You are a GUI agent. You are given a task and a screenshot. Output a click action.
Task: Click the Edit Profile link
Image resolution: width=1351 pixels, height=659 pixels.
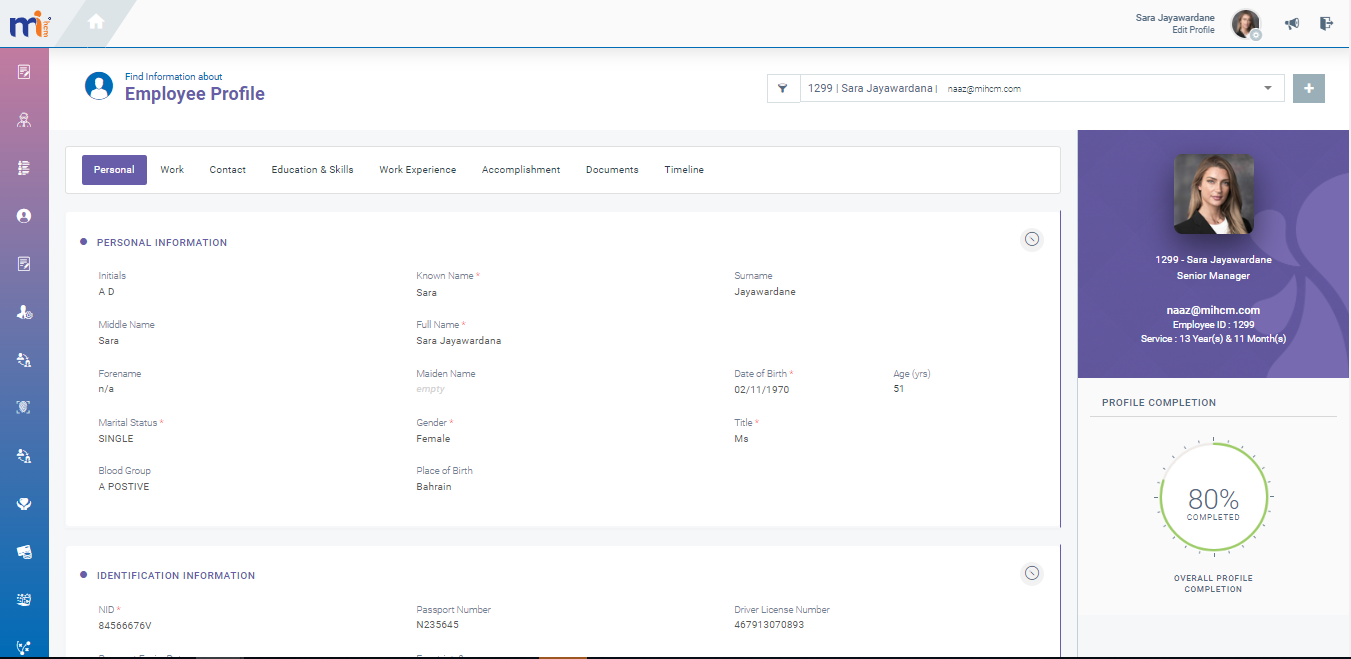(1193, 29)
